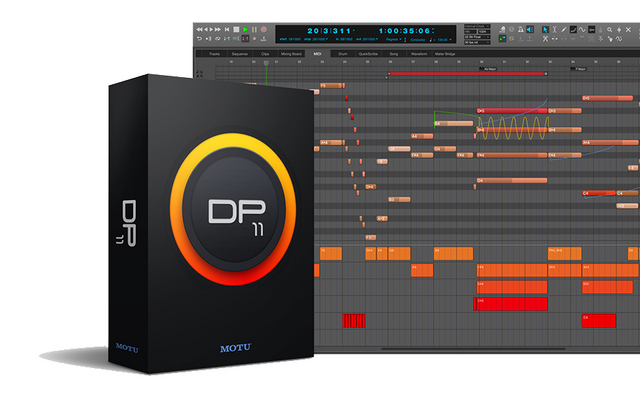Open the Internal Clock dropdown
The image size is (640, 396).
tap(477, 26)
